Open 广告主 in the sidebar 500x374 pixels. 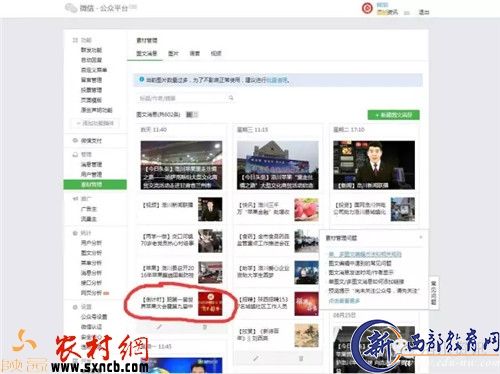pyautogui.click(x=89, y=209)
